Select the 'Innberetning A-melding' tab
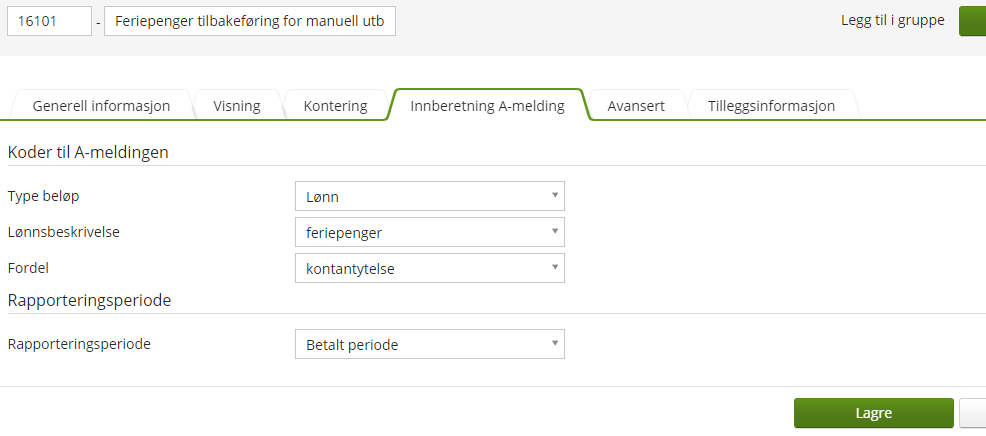Screen dimensions: 986x436 coord(487,106)
